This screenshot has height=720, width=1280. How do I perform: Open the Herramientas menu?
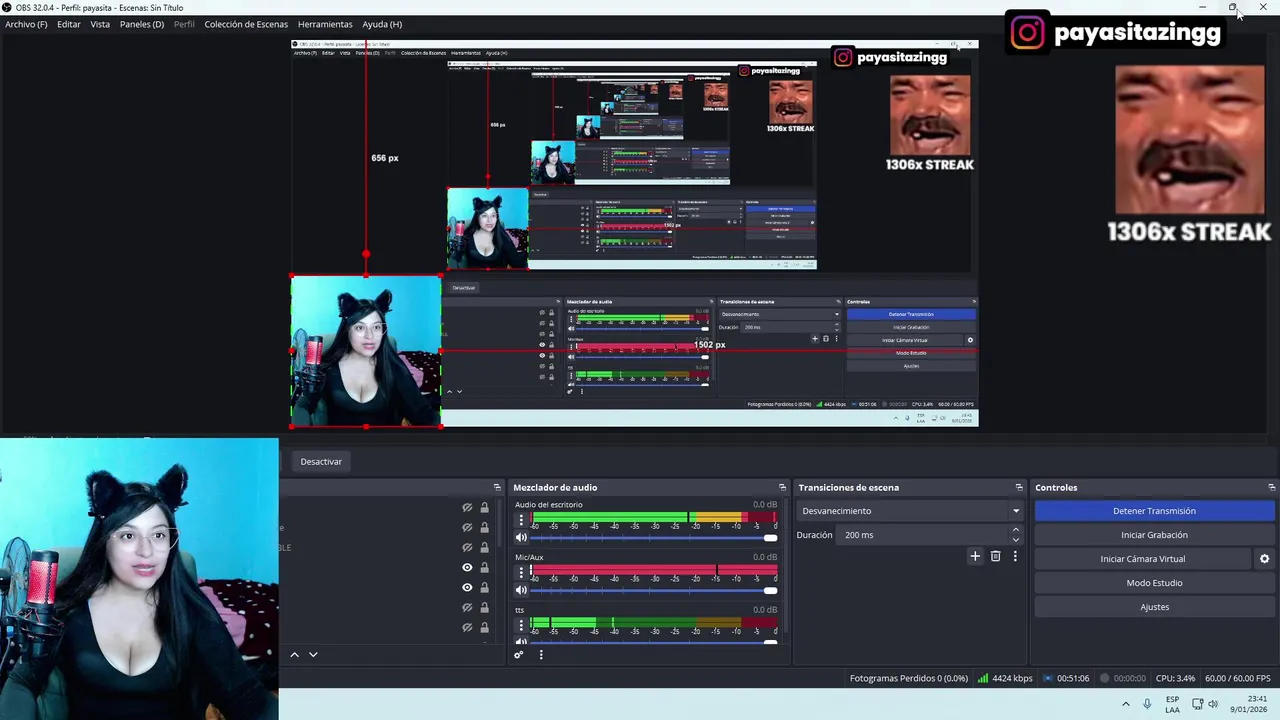325,24
